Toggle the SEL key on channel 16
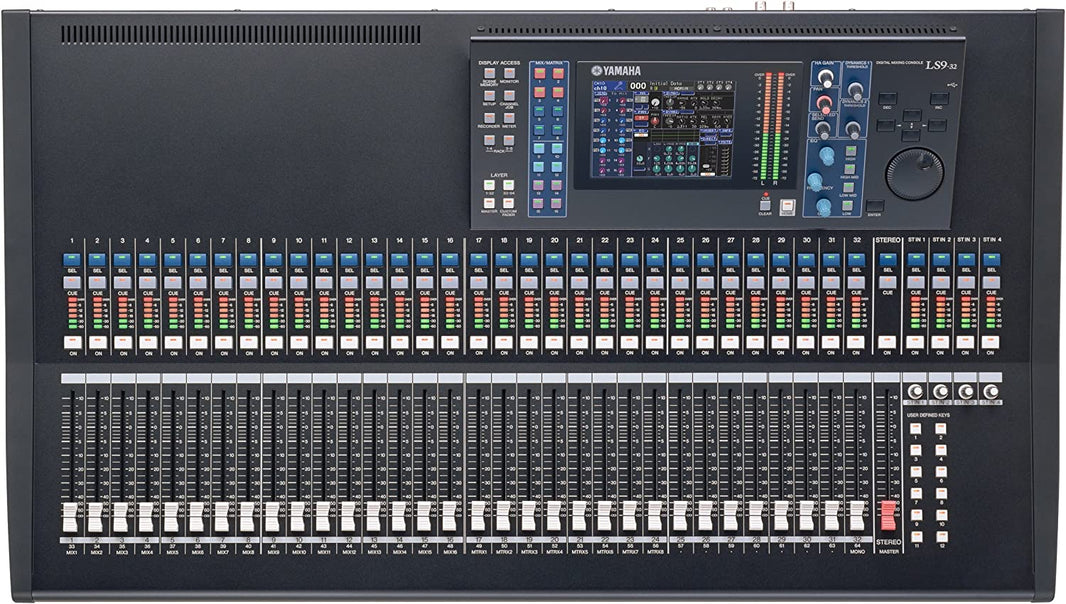The image size is (1066, 604). (449, 259)
